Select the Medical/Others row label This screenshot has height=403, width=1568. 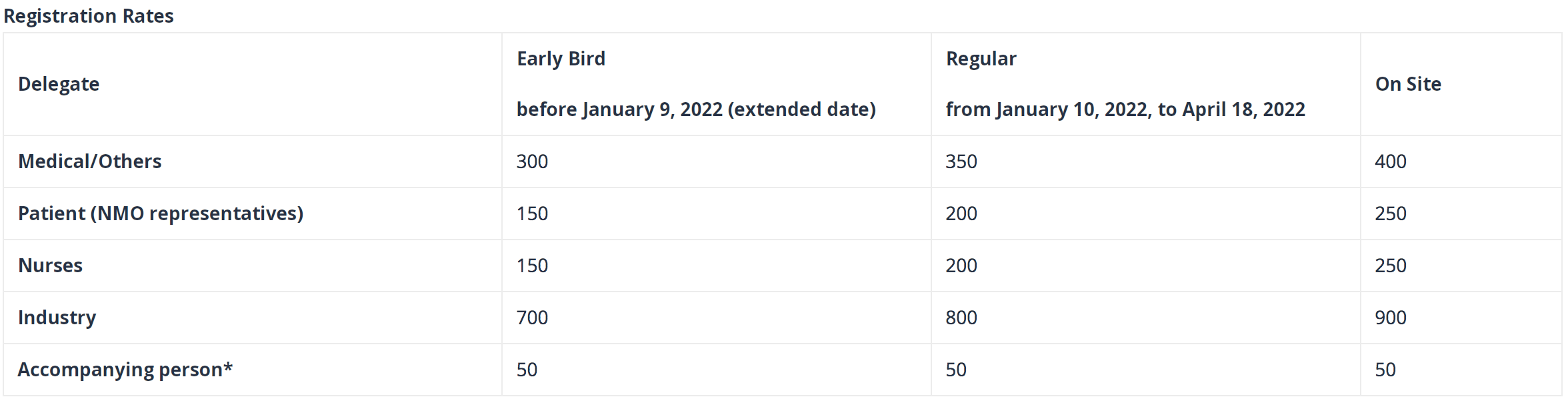click(89, 161)
